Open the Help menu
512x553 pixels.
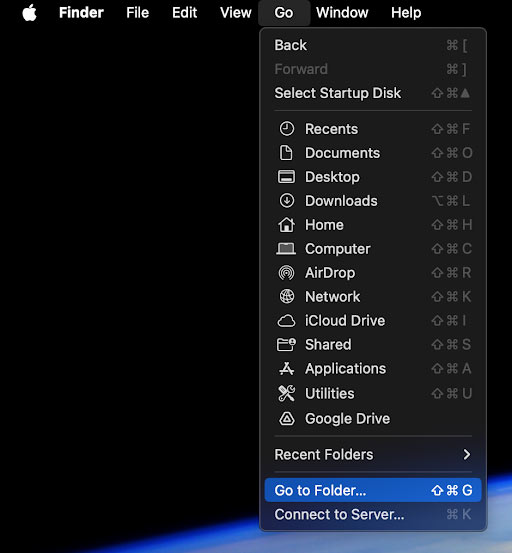[x=406, y=13]
